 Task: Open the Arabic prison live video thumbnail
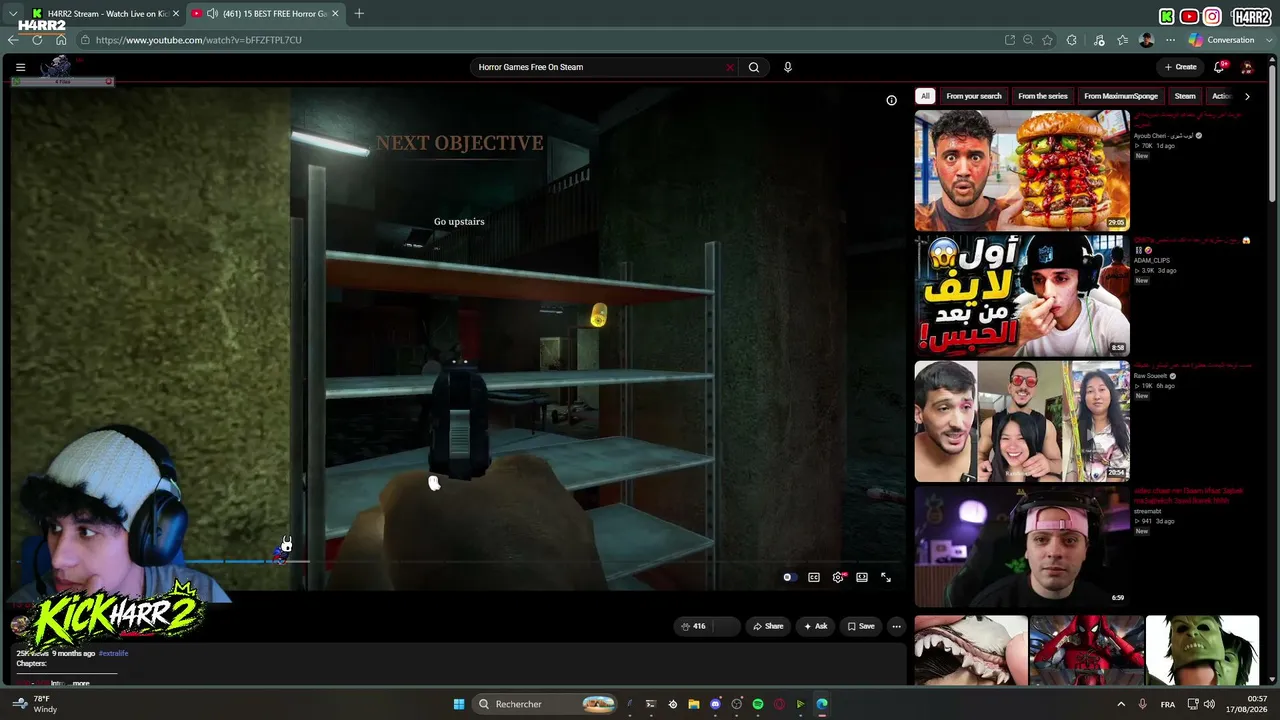tap(1022, 295)
